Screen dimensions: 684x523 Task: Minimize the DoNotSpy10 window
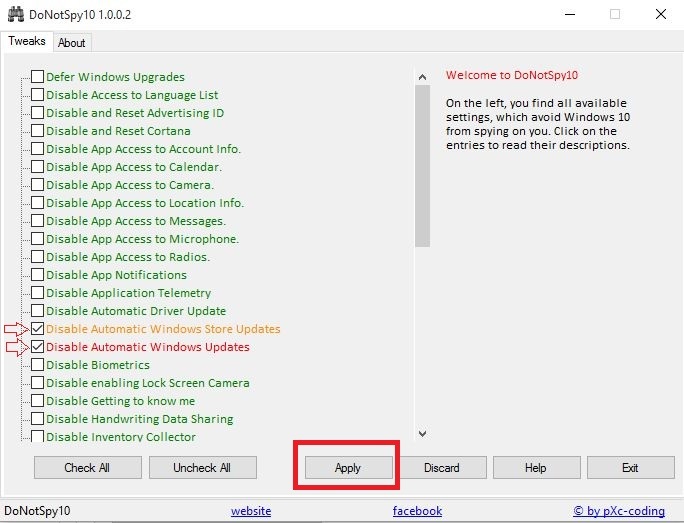pos(570,14)
